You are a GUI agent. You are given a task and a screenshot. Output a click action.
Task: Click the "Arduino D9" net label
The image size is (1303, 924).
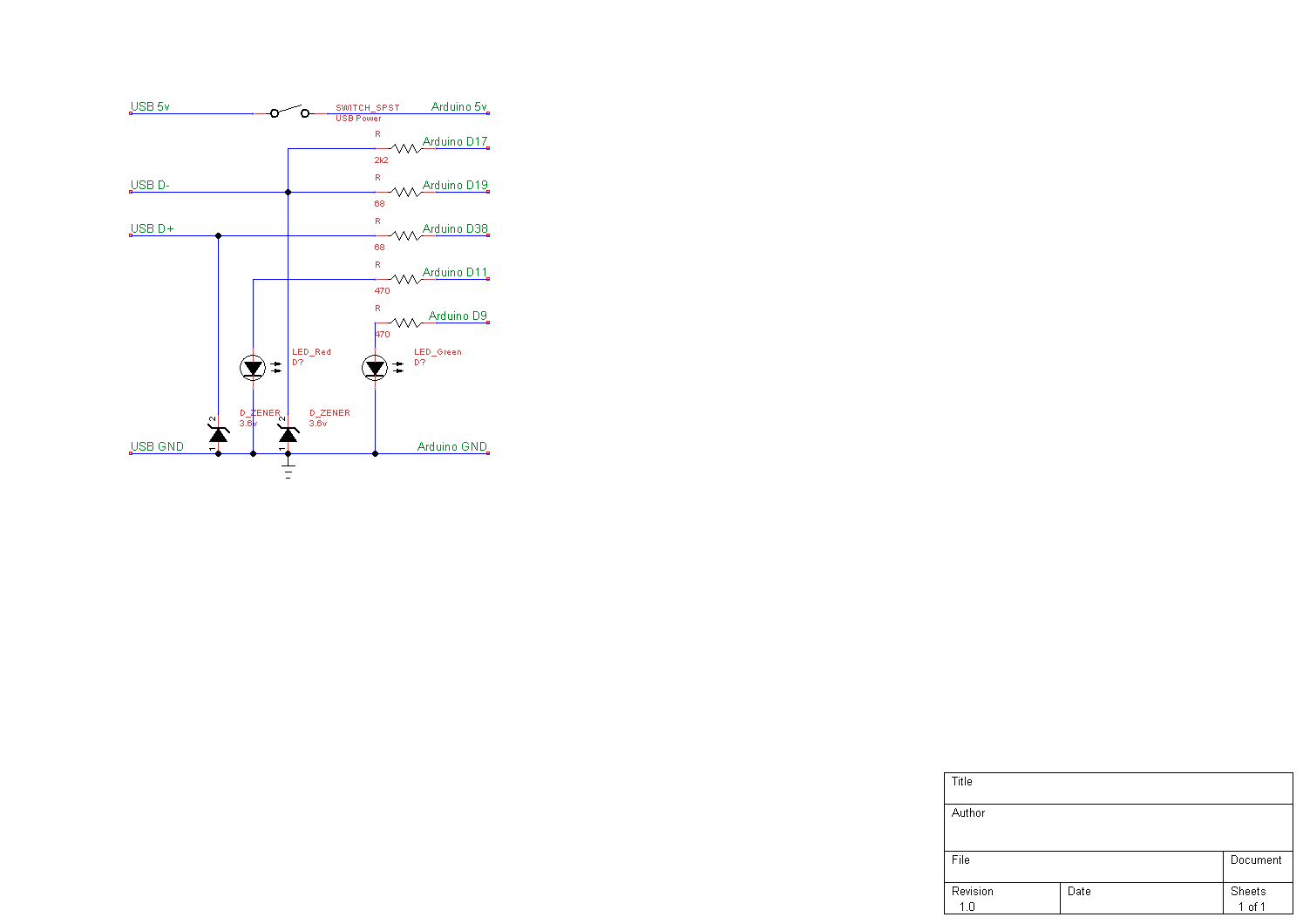coord(458,316)
